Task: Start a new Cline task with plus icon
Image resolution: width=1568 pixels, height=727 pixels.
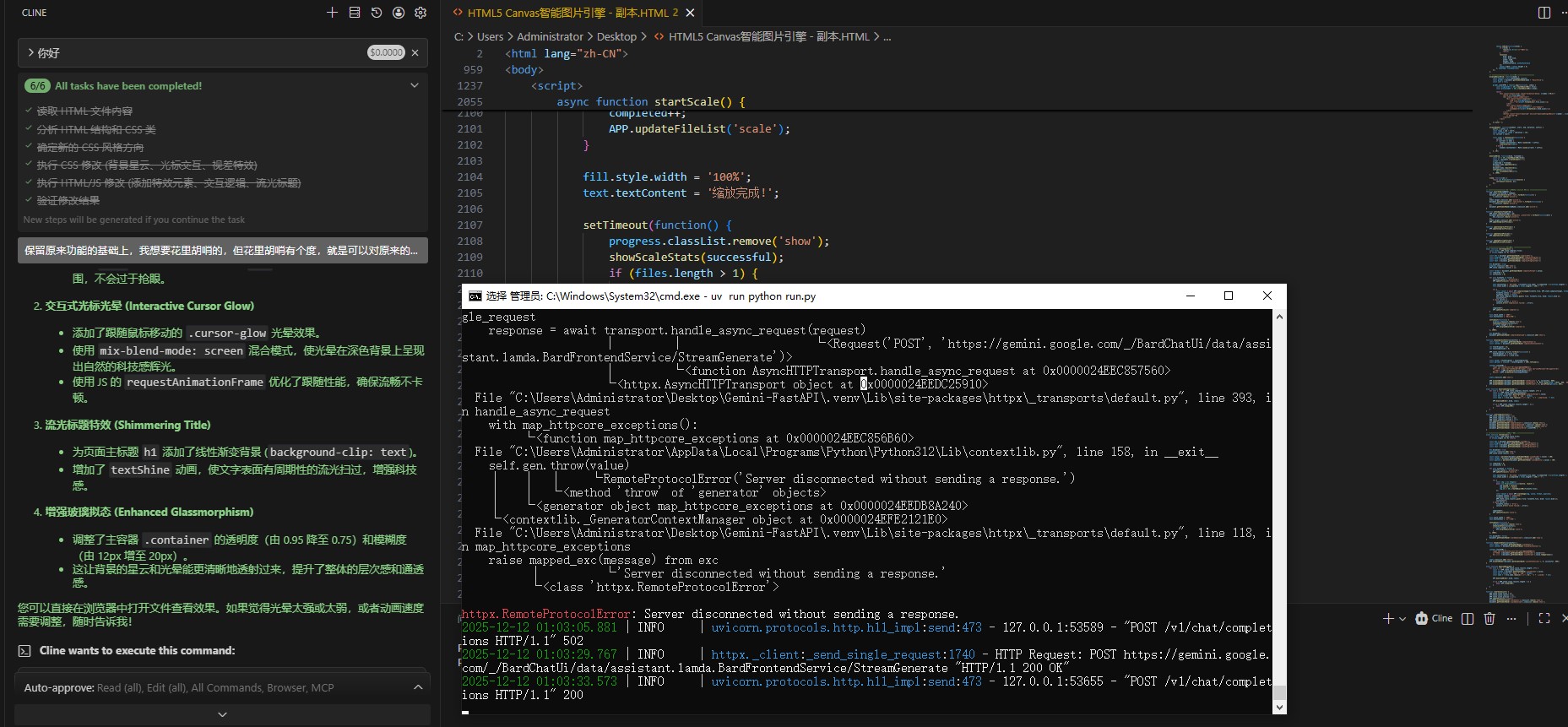Action: tap(332, 13)
